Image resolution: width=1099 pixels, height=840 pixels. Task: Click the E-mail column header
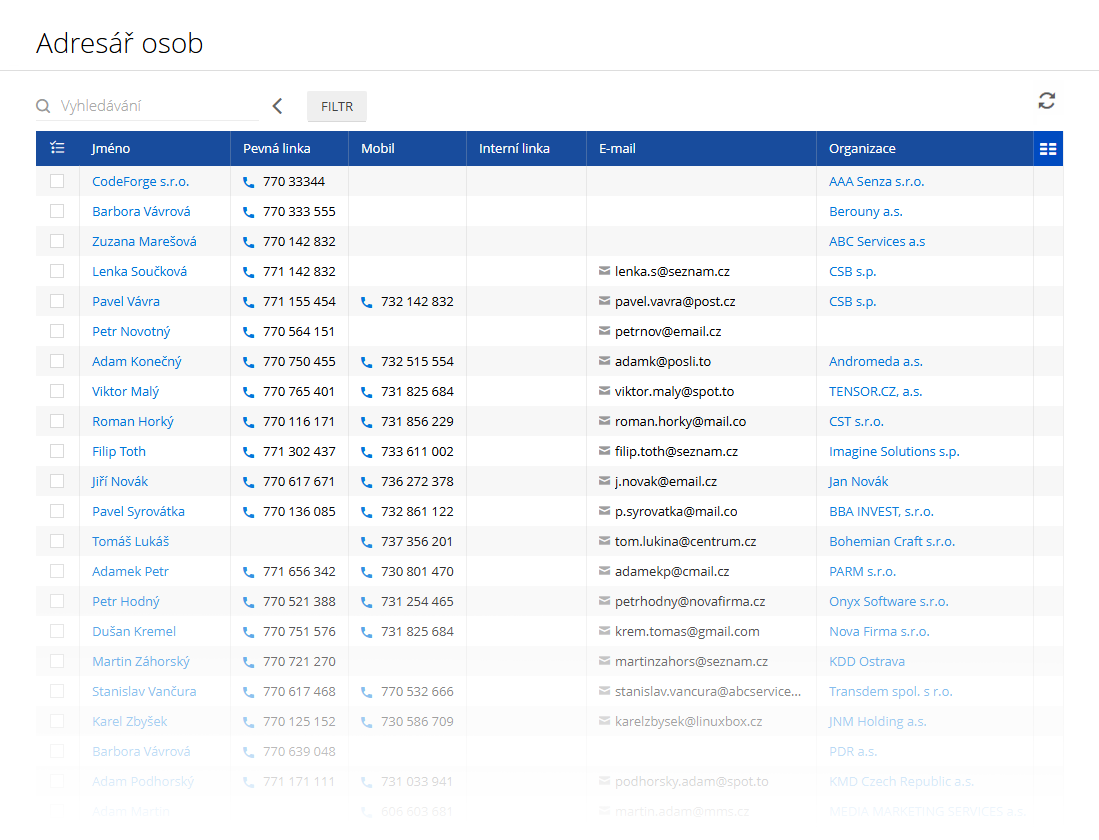[617, 149]
